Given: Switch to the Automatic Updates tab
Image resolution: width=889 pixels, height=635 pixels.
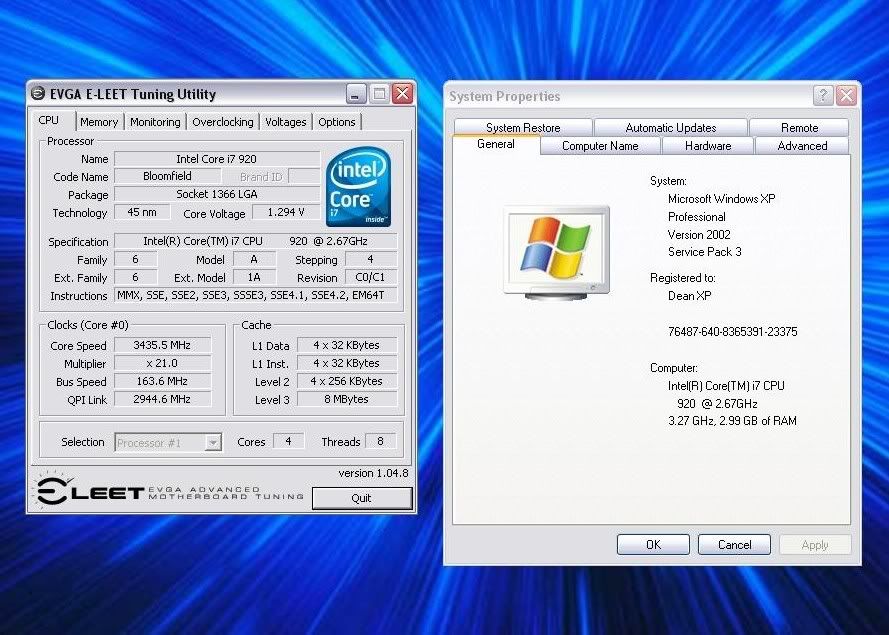Looking at the screenshot, I should click(670, 128).
